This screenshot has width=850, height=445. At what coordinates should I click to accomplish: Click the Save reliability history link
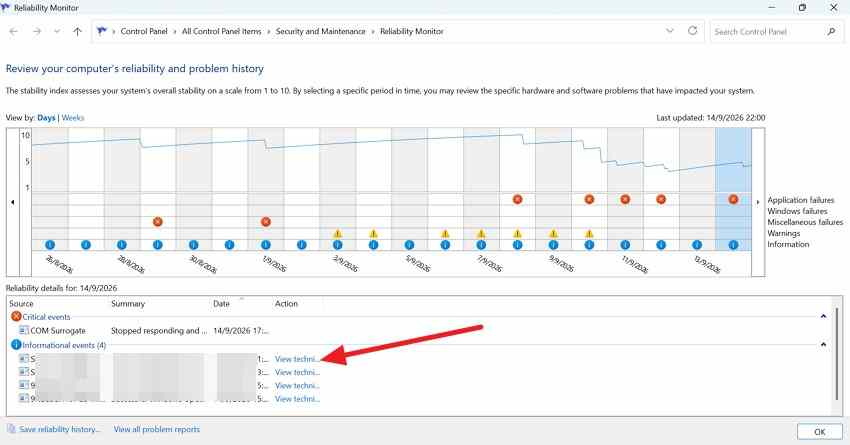[60, 429]
